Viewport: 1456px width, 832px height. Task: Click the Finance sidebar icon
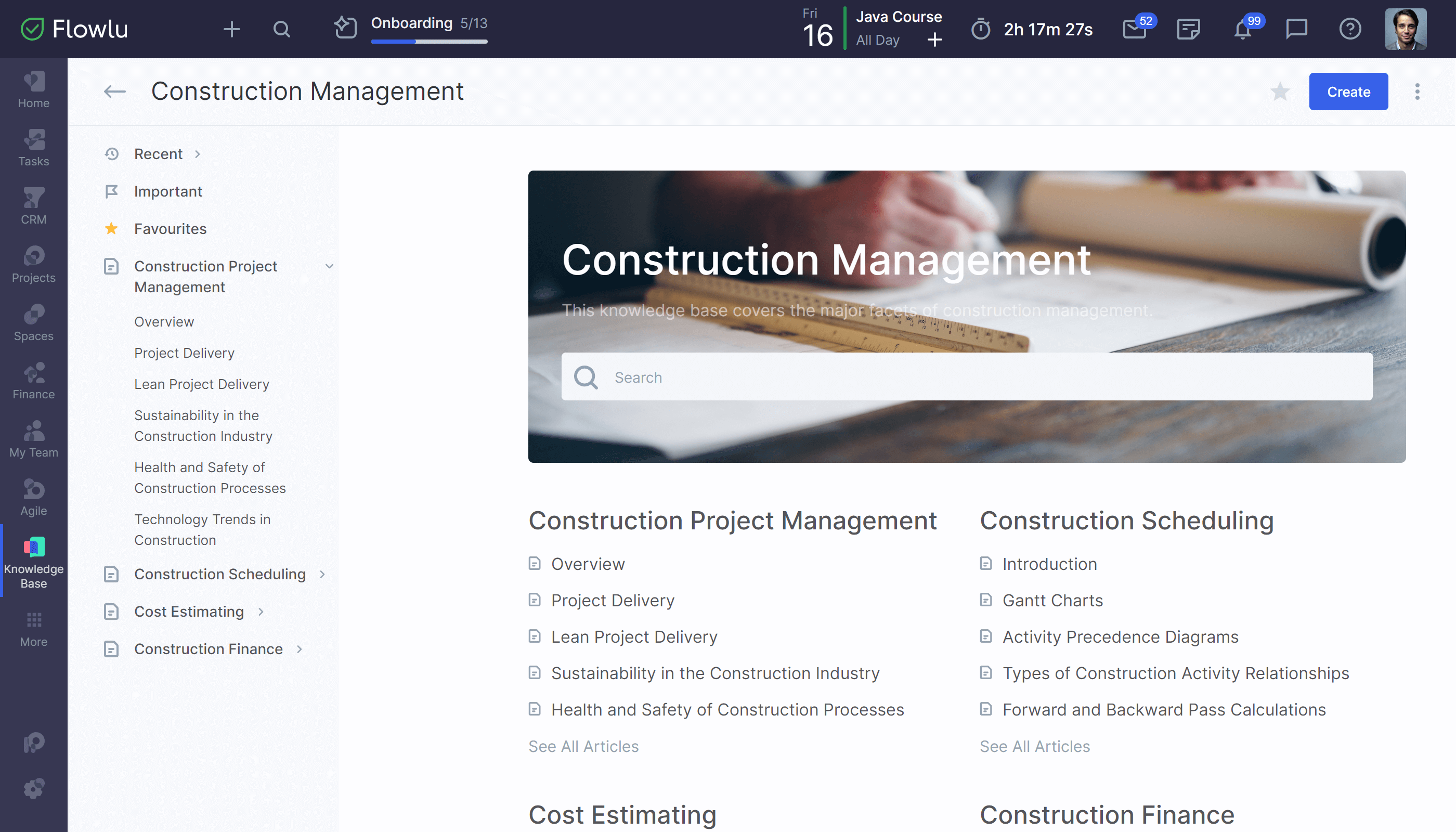tap(33, 380)
